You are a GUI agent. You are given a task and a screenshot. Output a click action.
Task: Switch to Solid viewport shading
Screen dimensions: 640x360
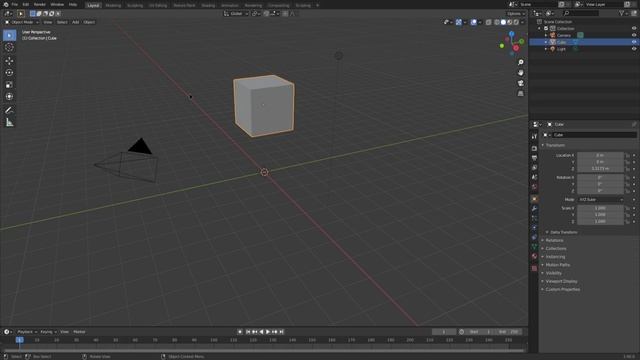tap(503, 22)
